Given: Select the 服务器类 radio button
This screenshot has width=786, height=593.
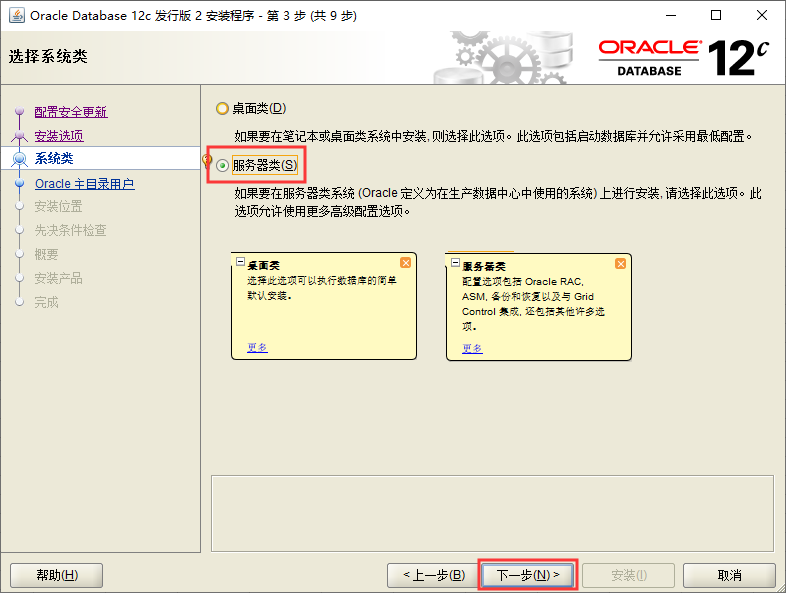Looking at the screenshot, I should coord(222,165).
